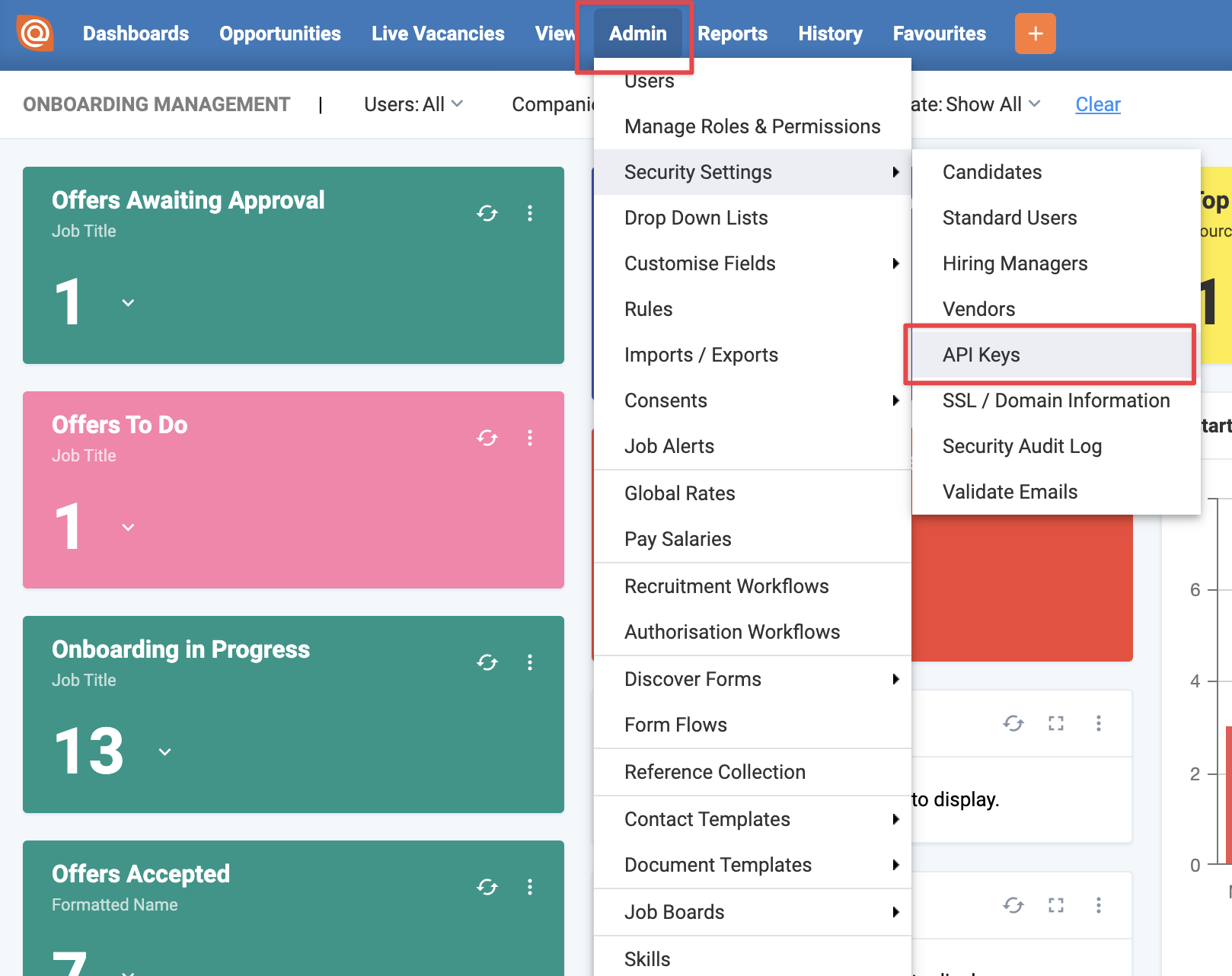The height and width of the screenshot is (976, 1232).
Task: Open Offers Awaiting Approval options menu
Action: tap(530, 213)
